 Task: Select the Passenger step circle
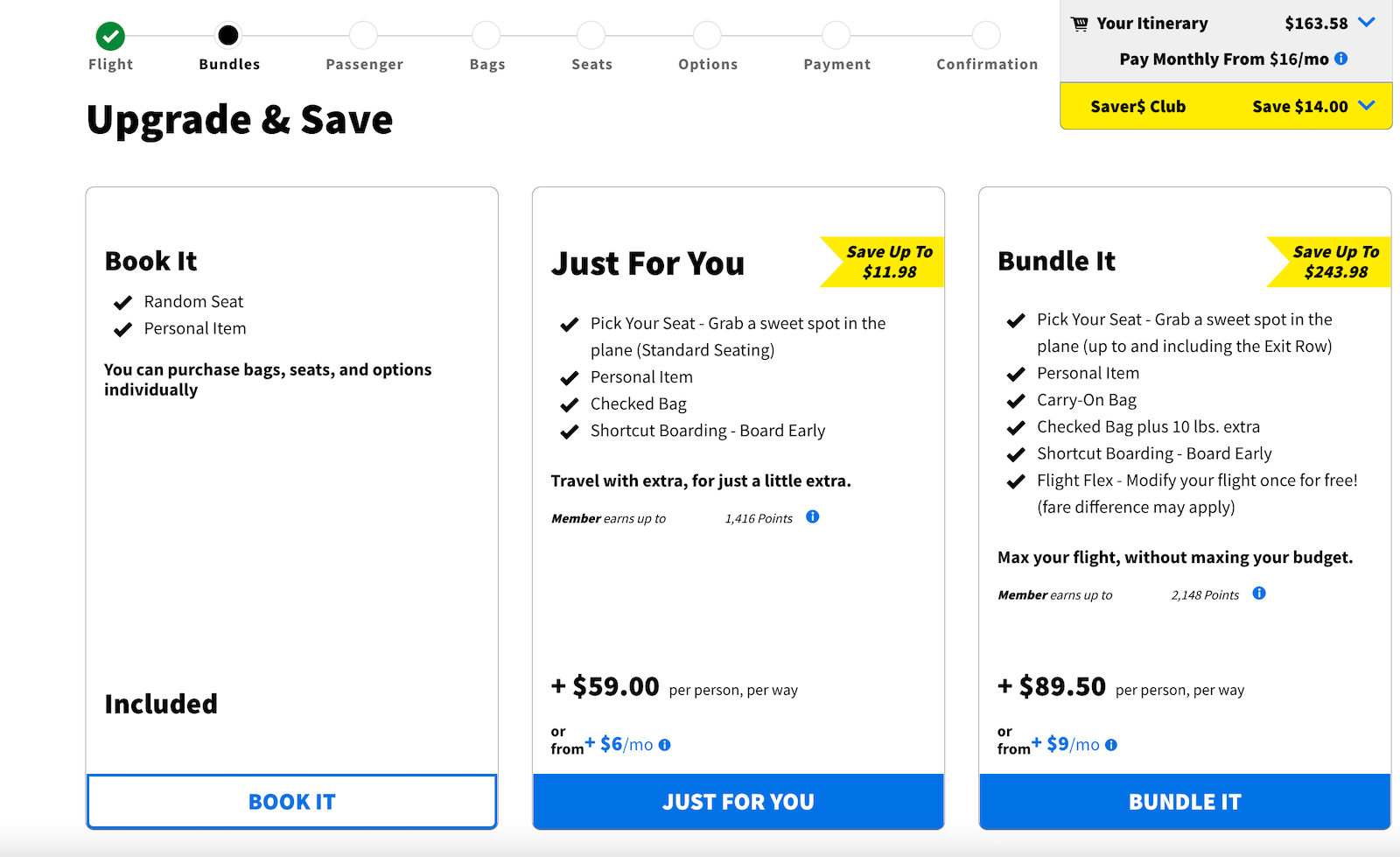(364, 38)
